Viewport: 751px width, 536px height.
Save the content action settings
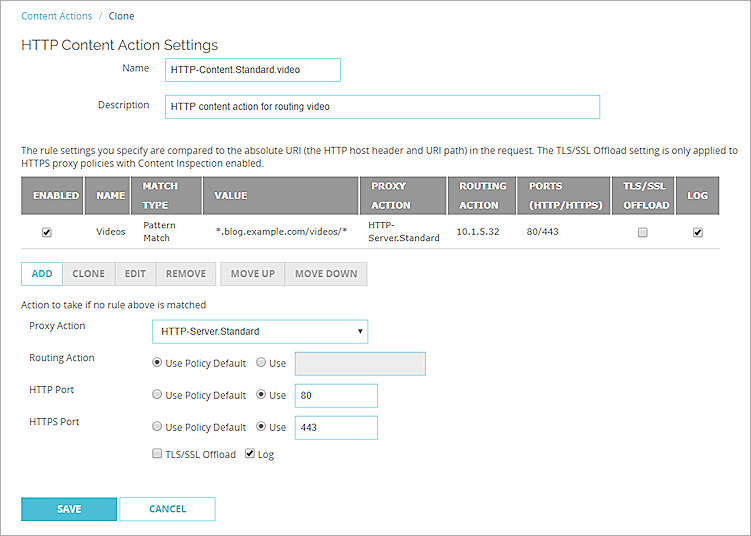coord(69,509)
